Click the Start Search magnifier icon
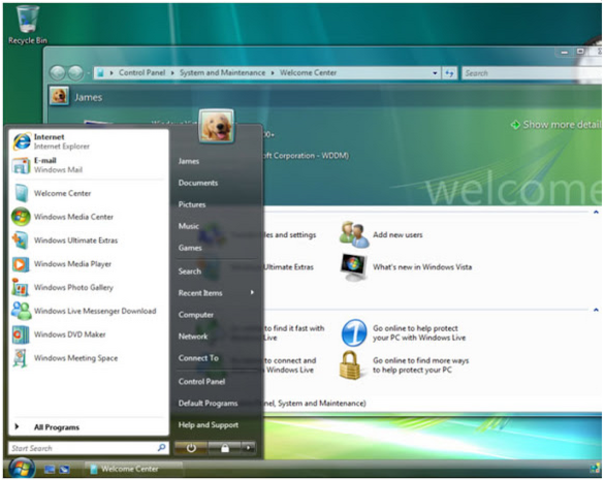605x480 pixels. click(162, 448)
